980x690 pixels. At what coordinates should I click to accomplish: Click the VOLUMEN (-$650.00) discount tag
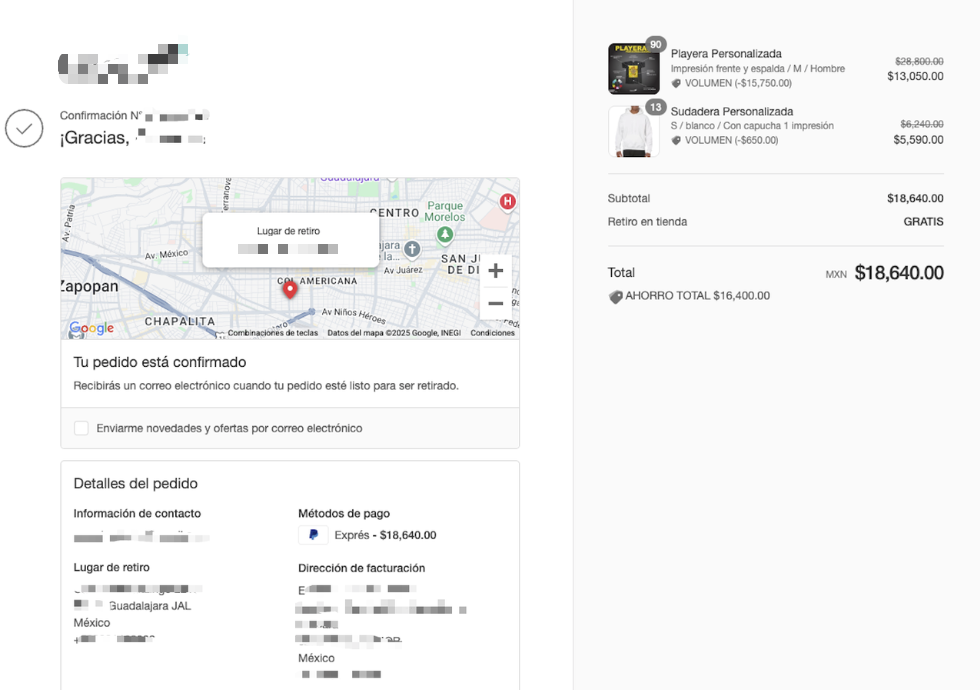[x=724, y=141]
